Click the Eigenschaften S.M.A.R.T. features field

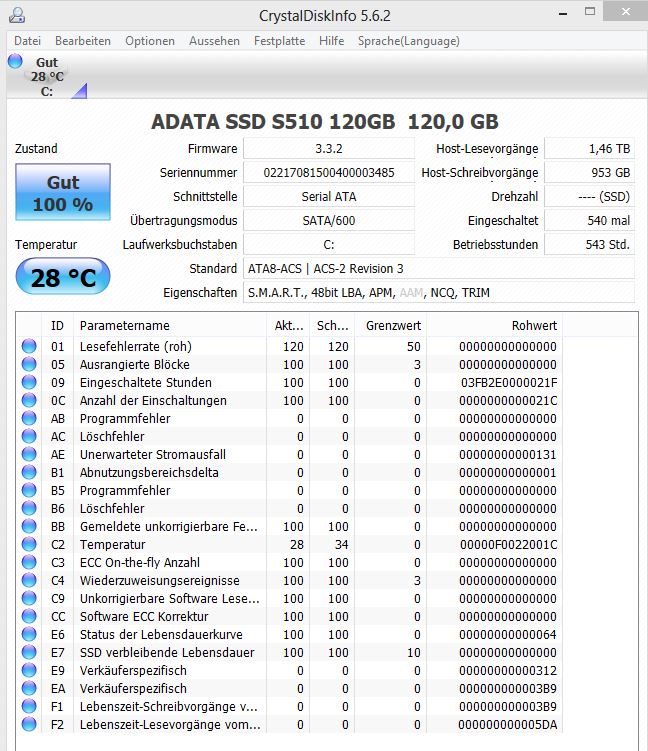click(x=439, y=293)
